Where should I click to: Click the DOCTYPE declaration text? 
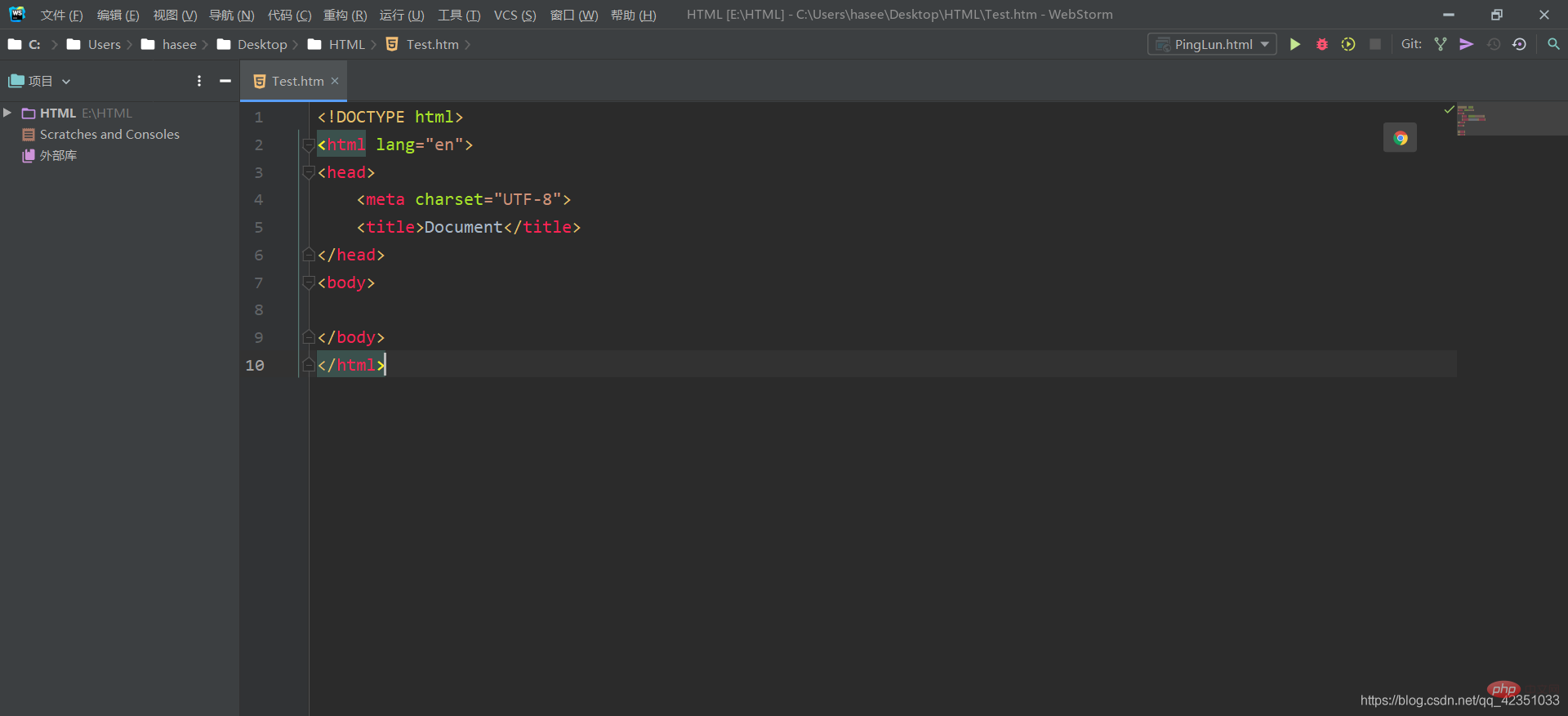coord(390,118)
